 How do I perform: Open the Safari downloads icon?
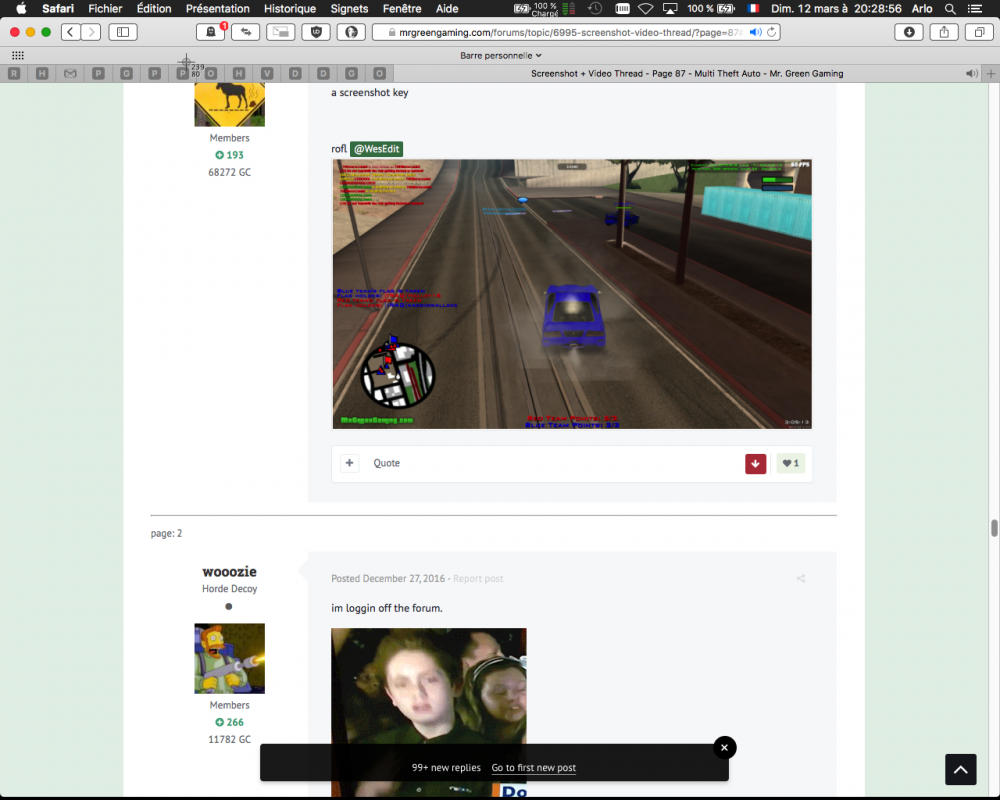909,32
